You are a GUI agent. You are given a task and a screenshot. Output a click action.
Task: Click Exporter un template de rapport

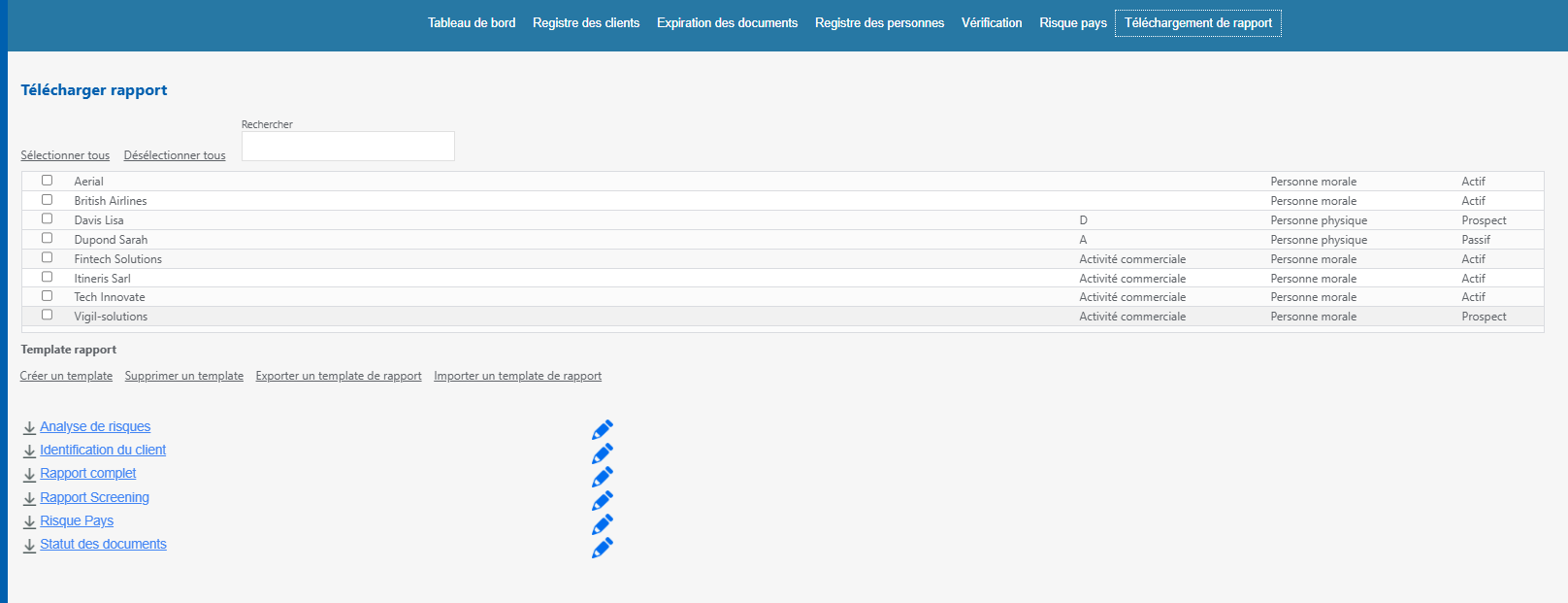339,376
